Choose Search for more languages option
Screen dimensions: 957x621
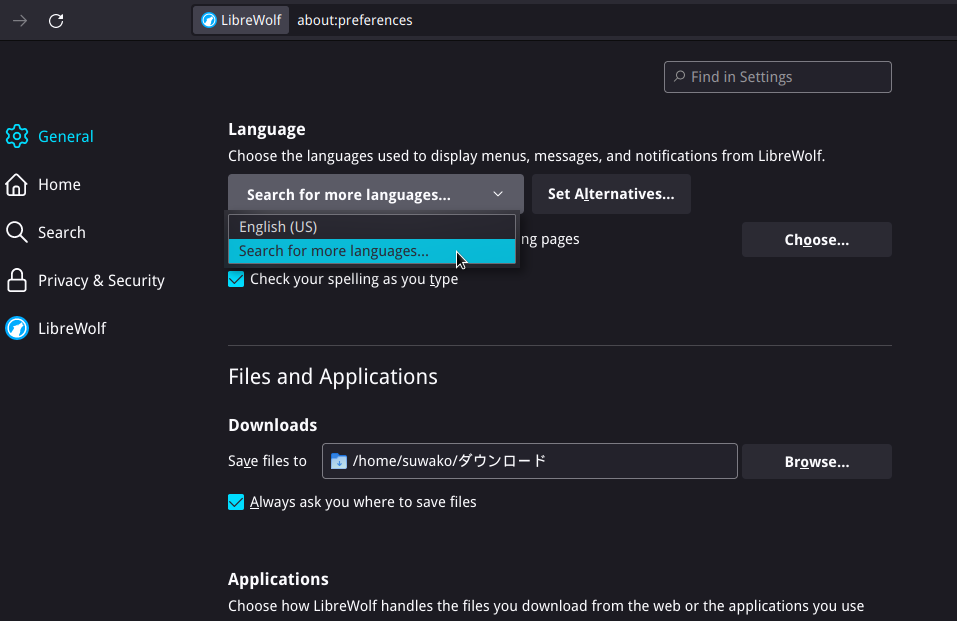click(372, 251)
